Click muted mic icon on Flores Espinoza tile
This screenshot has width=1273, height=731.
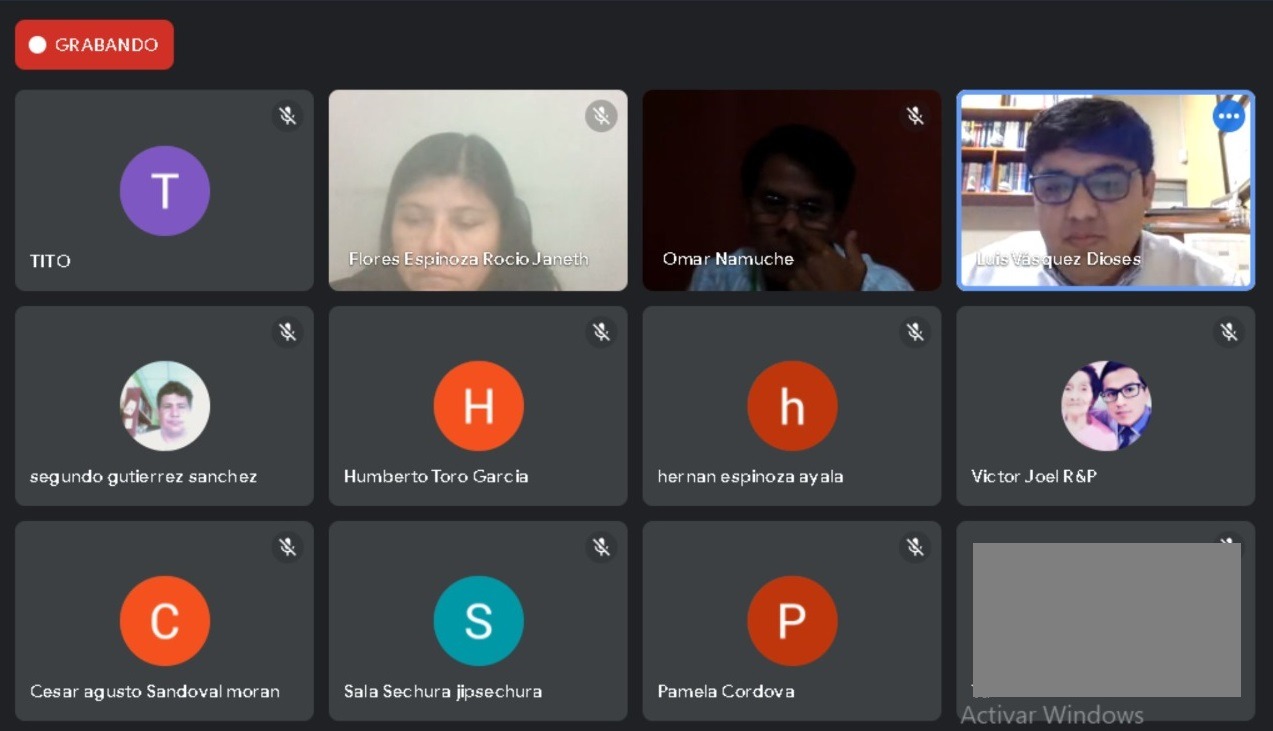coord(601,116)
